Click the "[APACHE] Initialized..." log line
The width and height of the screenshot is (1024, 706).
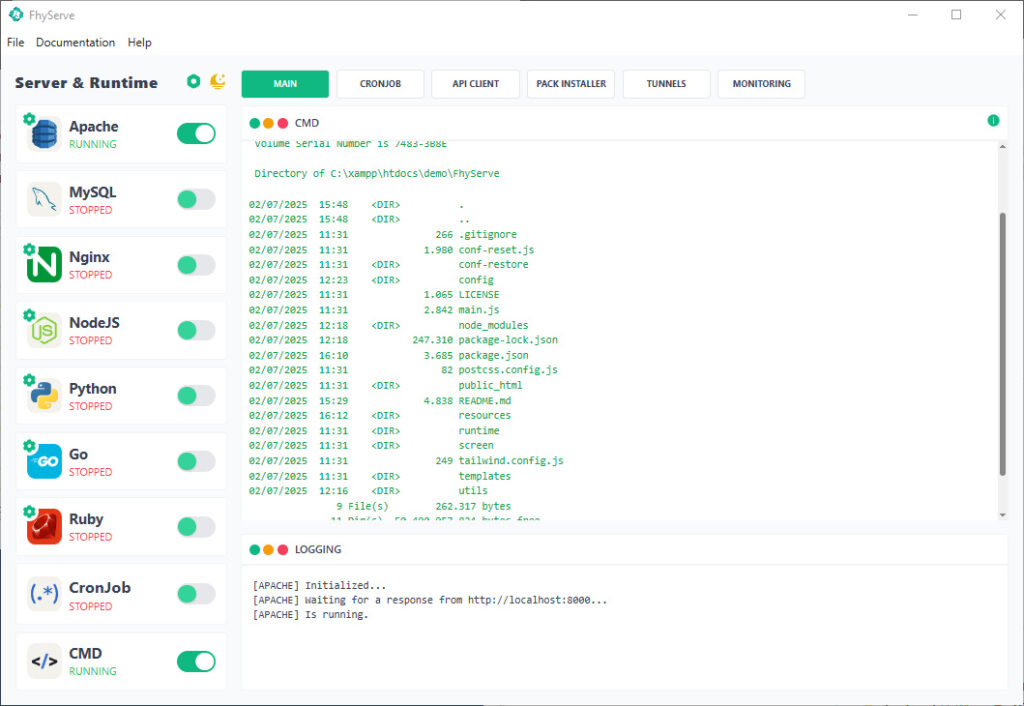point(319,585)
